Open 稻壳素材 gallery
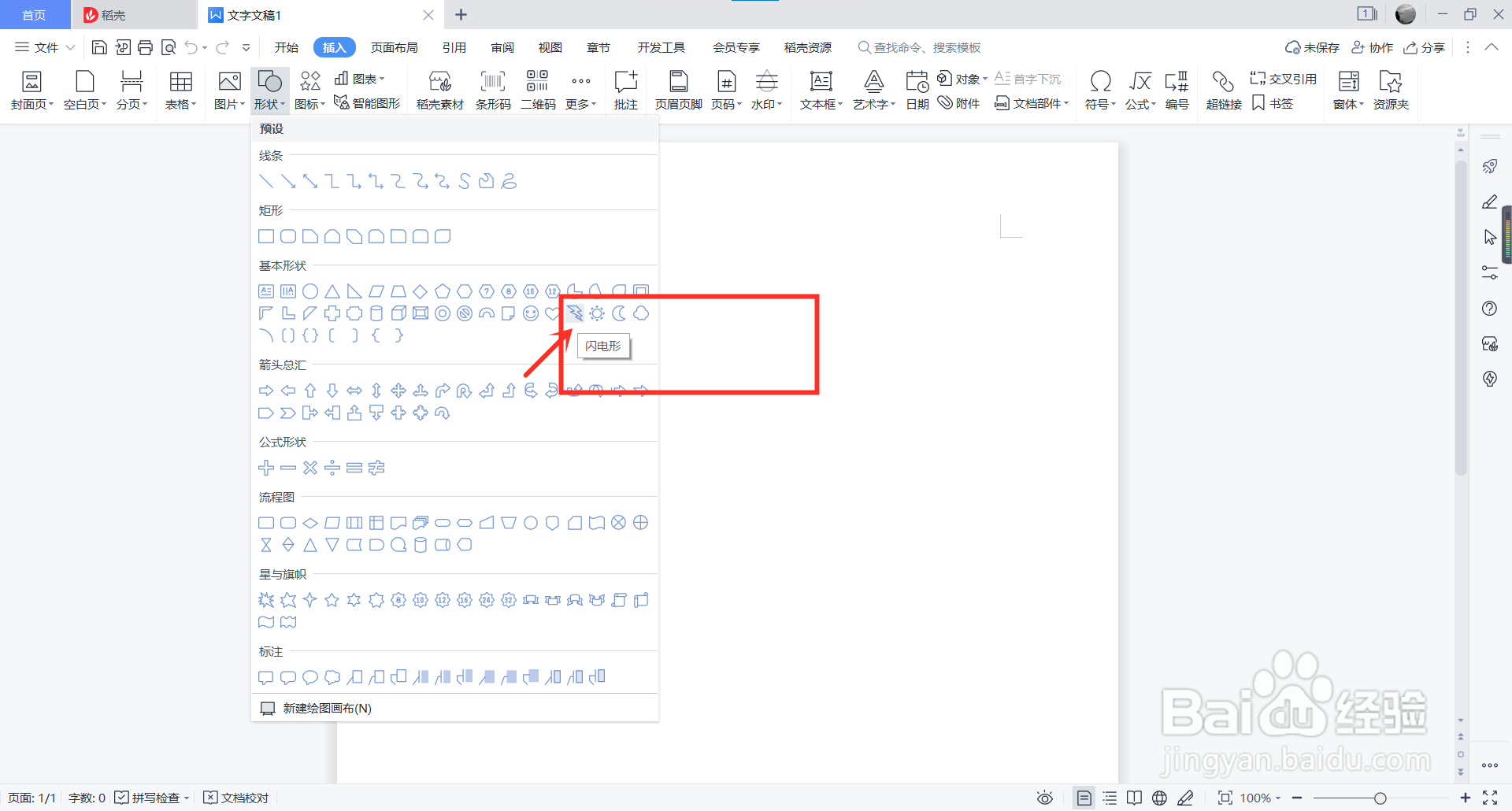1512x811 pixels. (x=439, y=90)
